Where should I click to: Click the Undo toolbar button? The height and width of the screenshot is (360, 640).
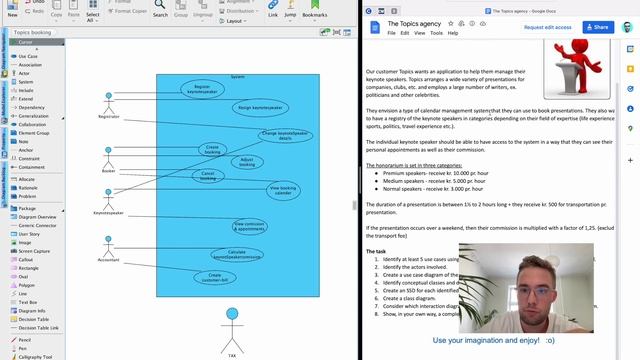(34, 2)
